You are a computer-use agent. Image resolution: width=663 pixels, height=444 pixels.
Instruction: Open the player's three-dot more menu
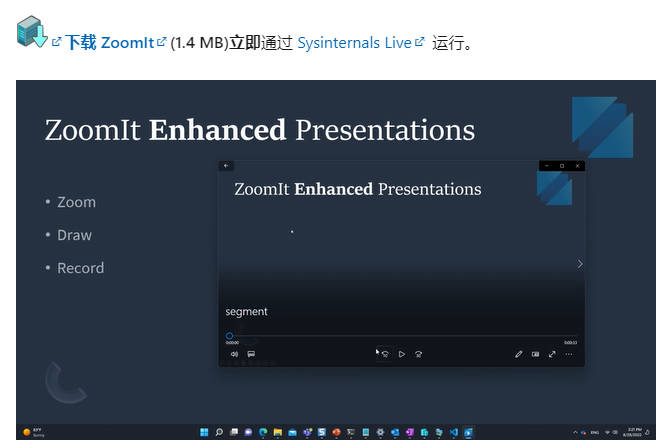(x=569, y=354)
